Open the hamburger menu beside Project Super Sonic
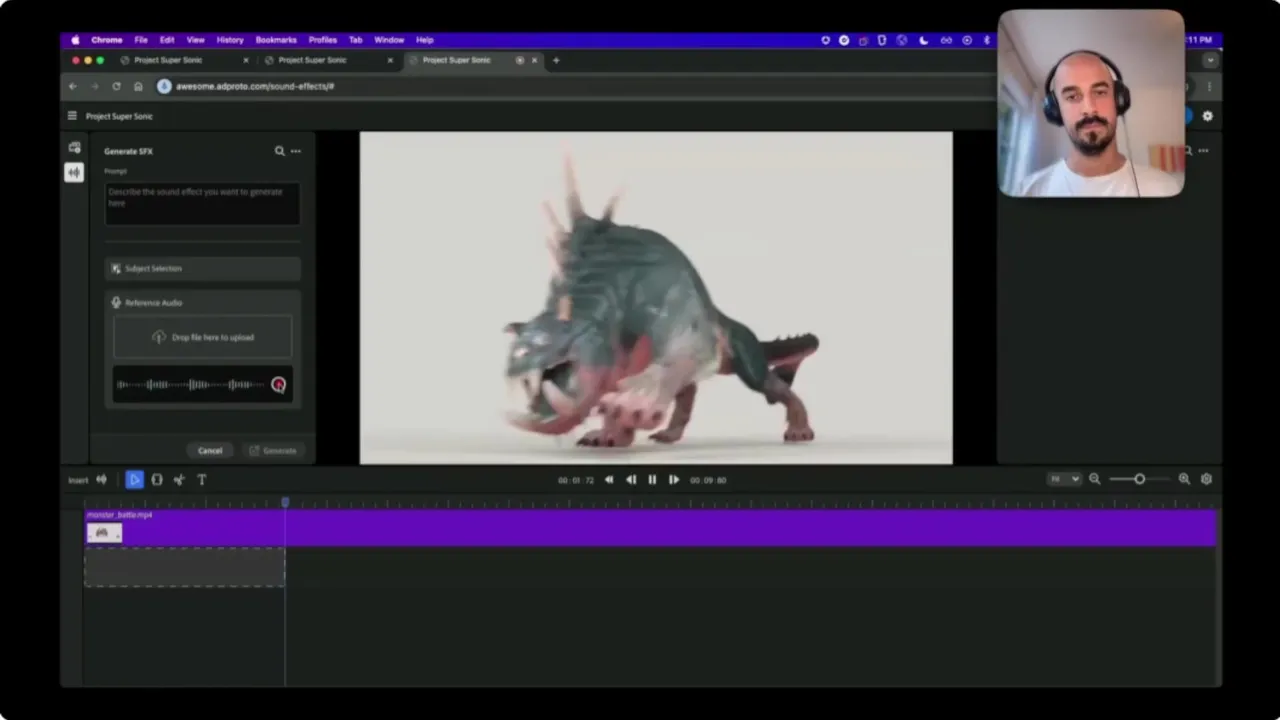This screenshot has height=720, width=1280. [x=72, y=116]
